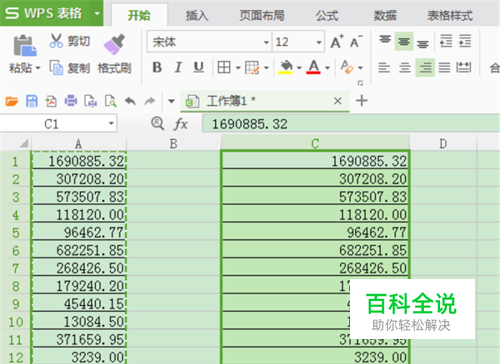The width and height of the screenshot is (500, 364).
Task: Click the clear formatting eraser icon
Action: click(347, 67)
